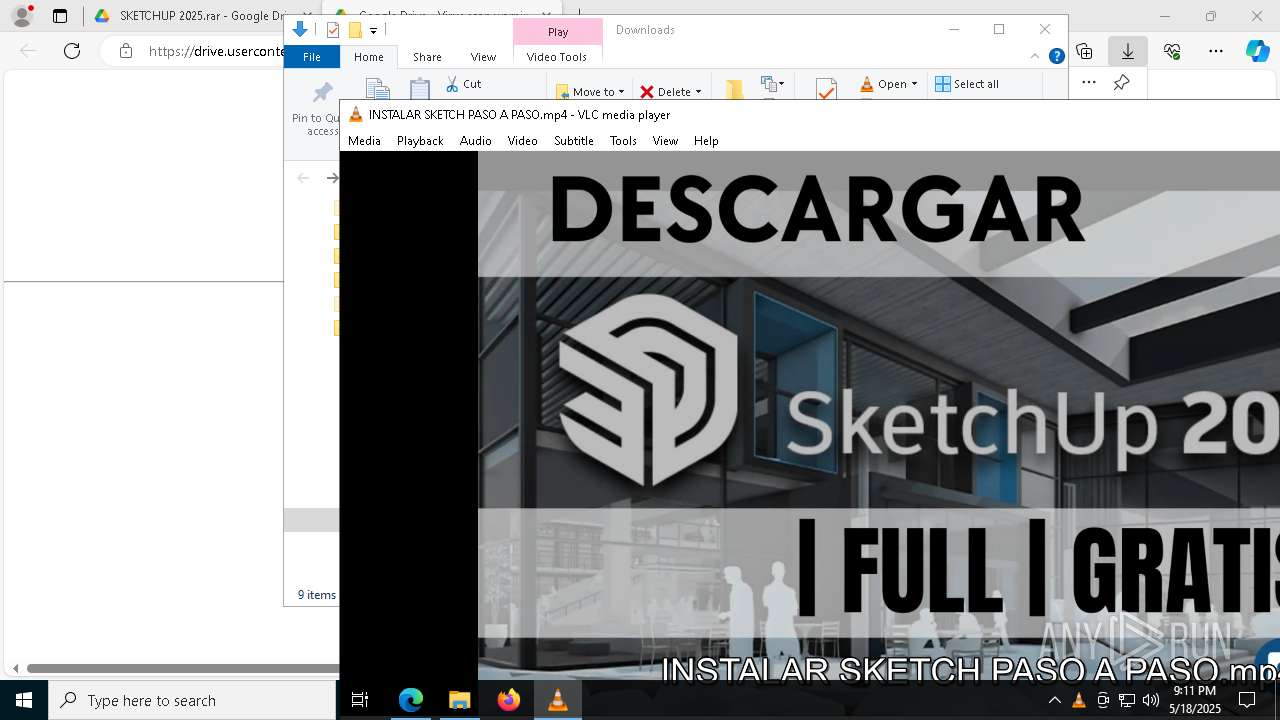Click the Pin to Quick access icon

(322, 93)
